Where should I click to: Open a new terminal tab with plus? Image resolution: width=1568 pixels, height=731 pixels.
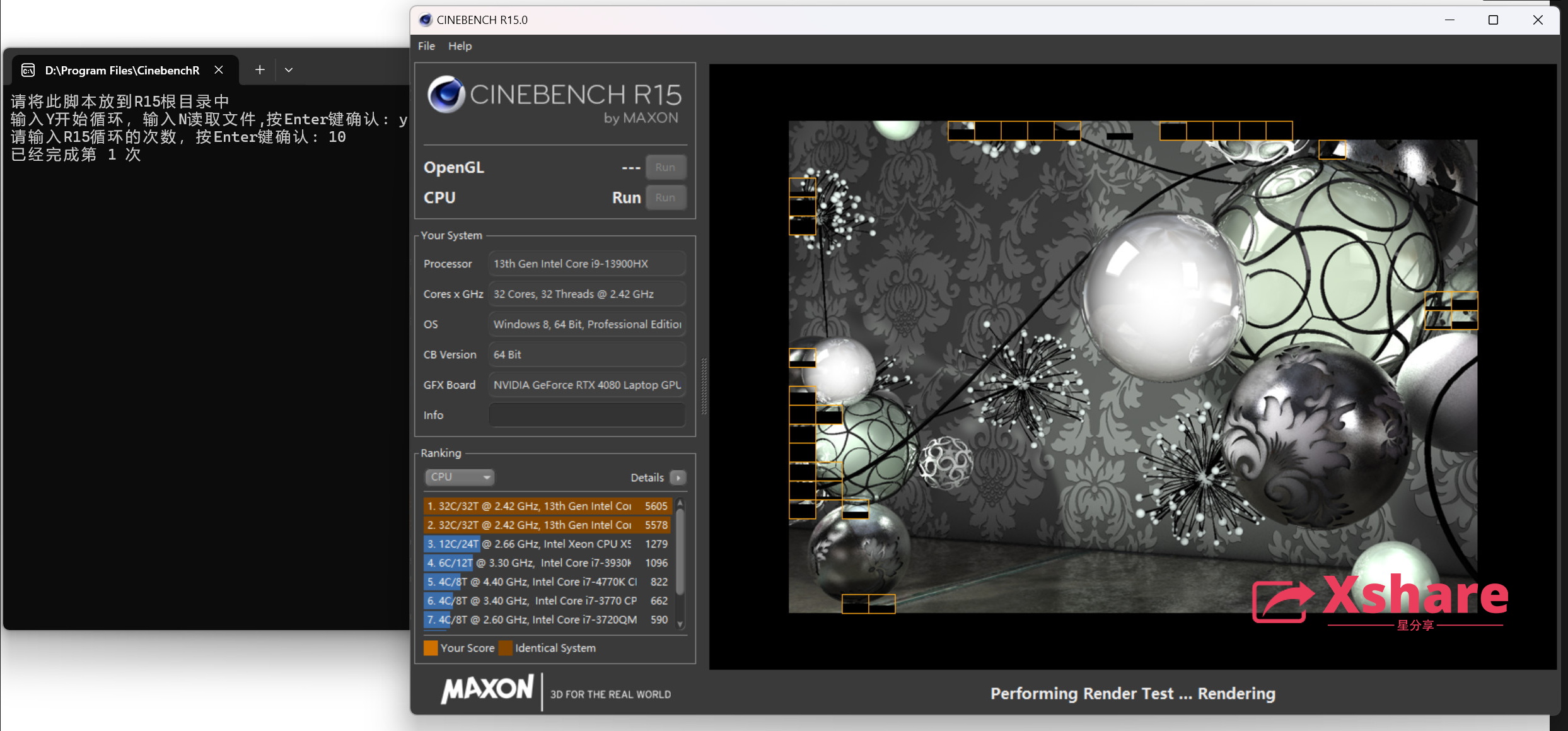(x=260, y=70)
